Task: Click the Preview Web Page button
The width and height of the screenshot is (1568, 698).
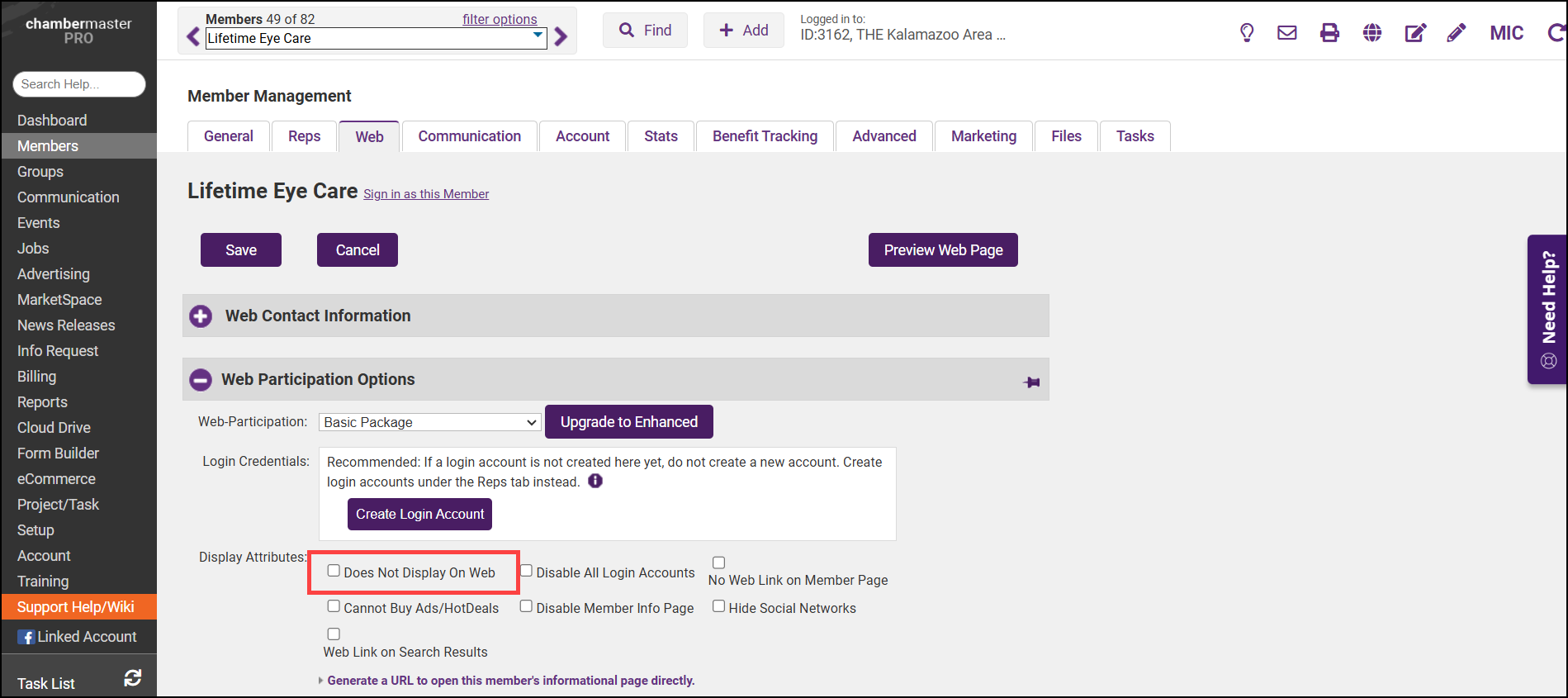Action: pyautogui.click(x=943, y=250)
